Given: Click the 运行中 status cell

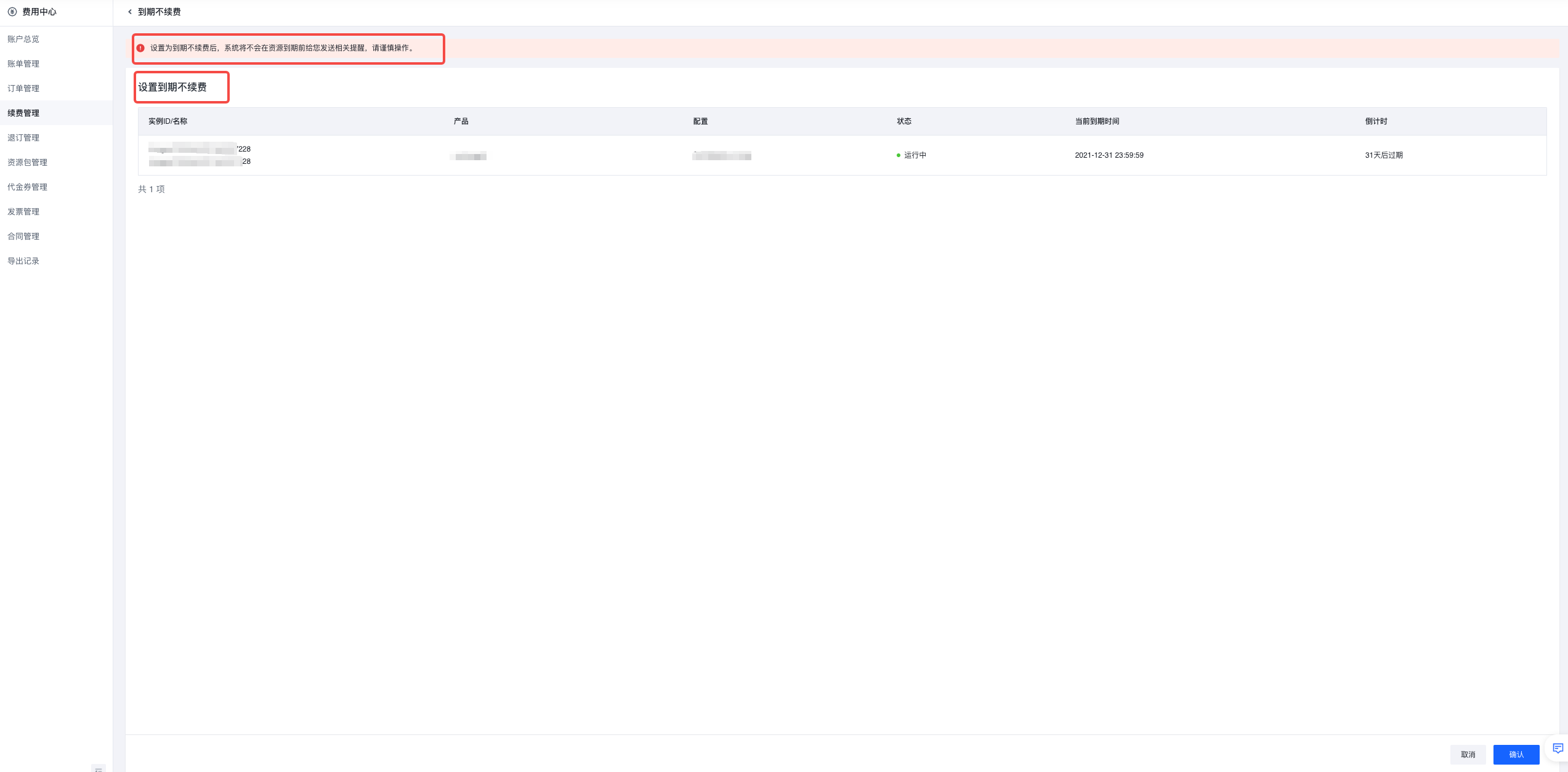Looking at the screenshot, I should [x=911, y=155].
